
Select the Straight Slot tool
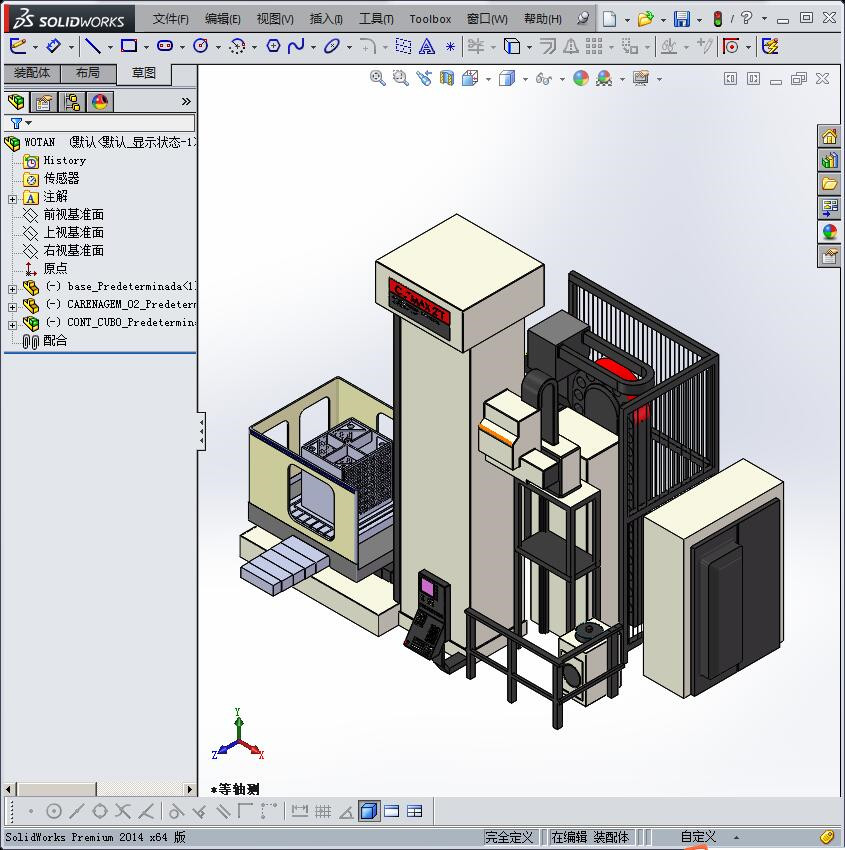pos(165,46)
